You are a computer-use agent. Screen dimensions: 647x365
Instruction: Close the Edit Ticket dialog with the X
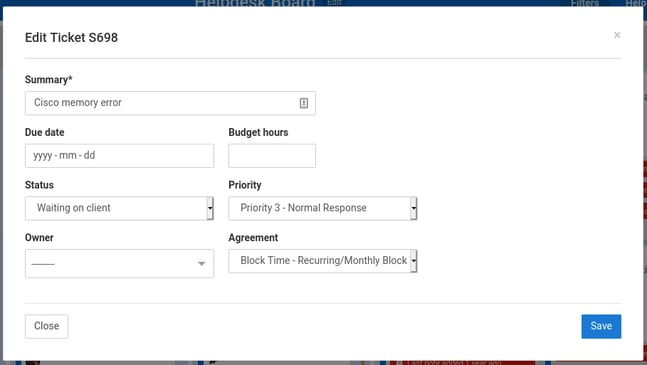[x=617, y=35]
